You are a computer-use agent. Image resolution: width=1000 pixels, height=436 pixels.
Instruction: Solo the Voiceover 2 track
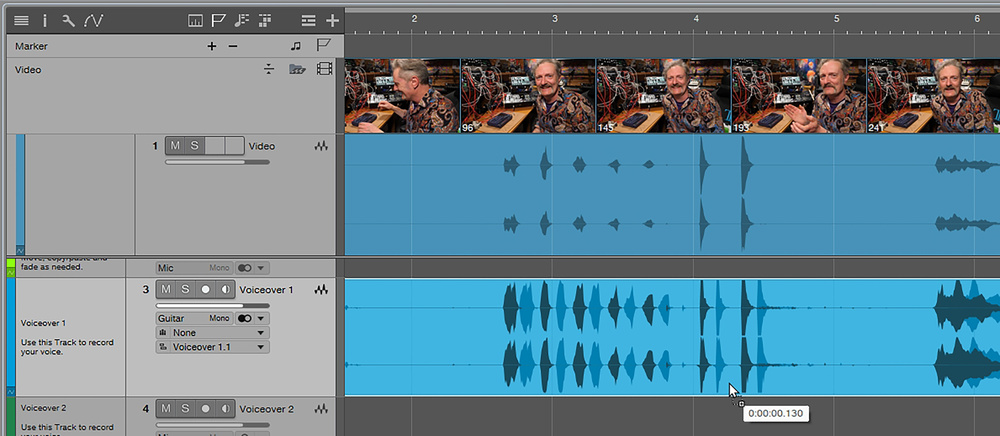(186, 409)
